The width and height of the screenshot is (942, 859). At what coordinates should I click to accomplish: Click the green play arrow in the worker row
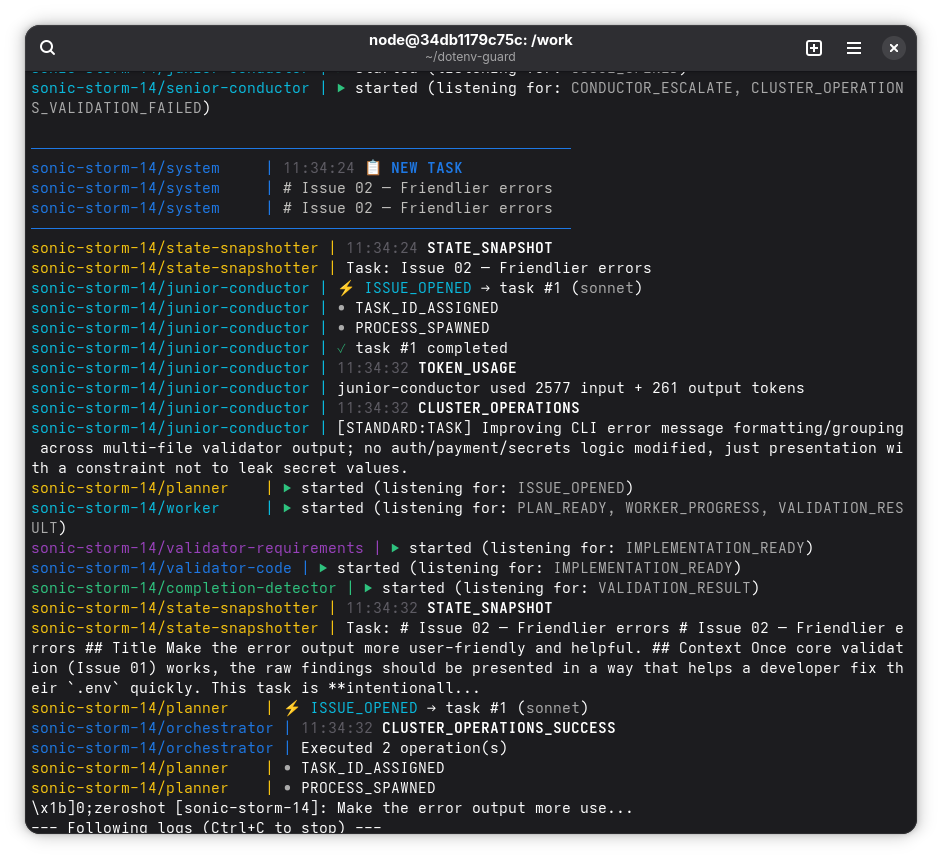pos(287,508)
